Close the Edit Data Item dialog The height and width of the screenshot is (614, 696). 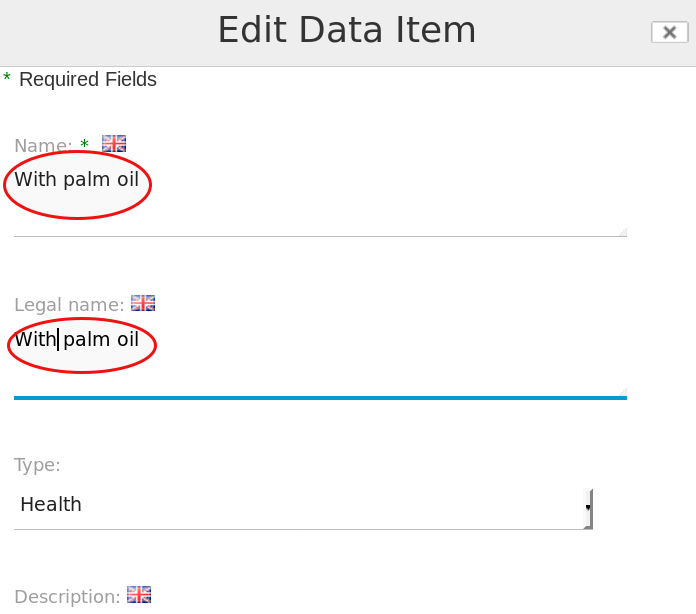669,32
